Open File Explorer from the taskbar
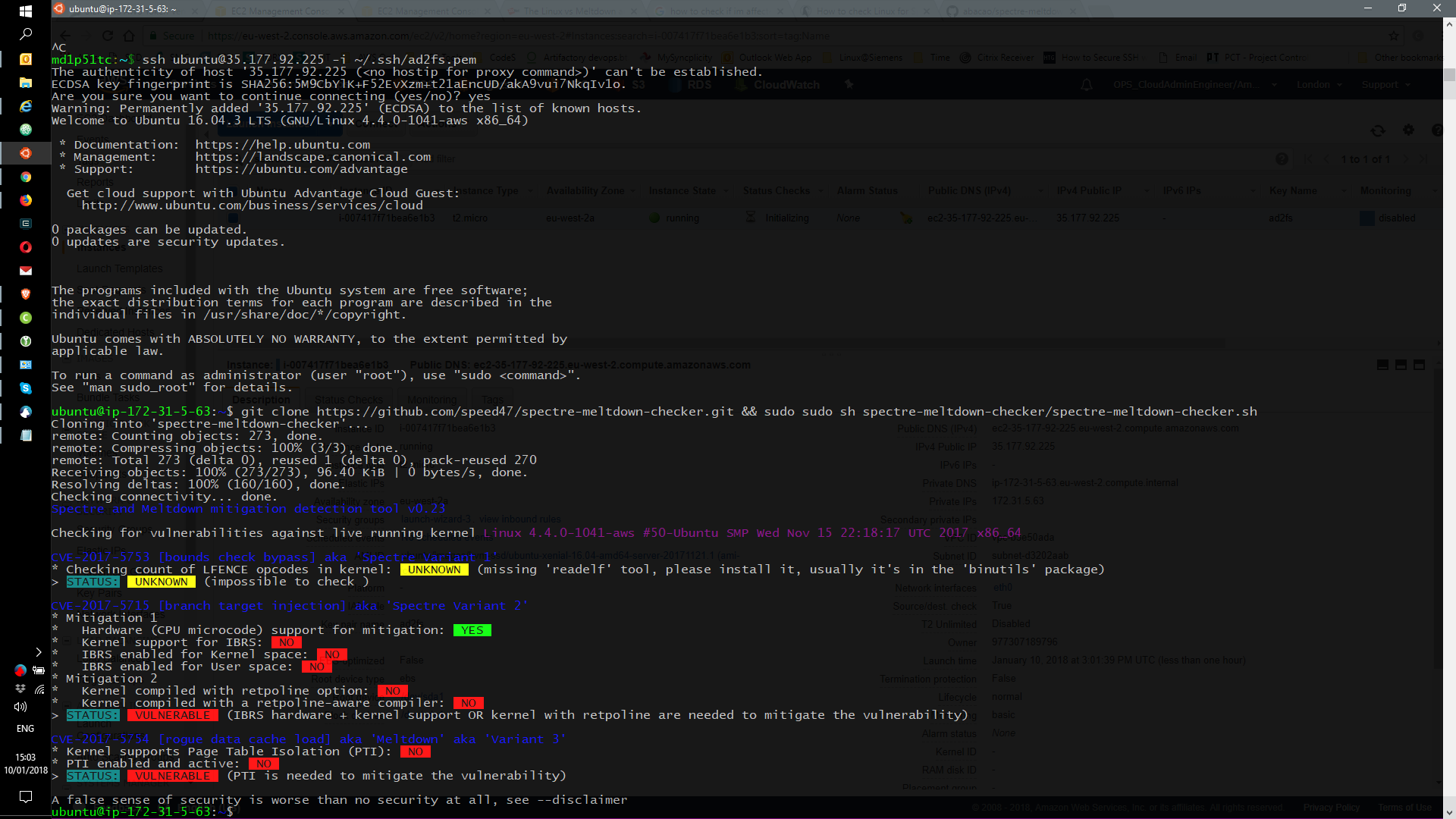 tap(25, 83)
